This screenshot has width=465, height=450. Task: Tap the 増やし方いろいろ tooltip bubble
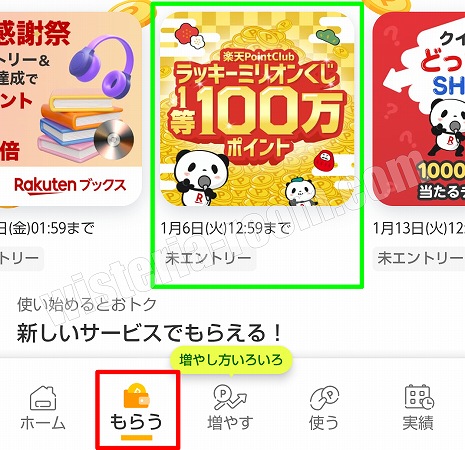(x=231, y=360)
